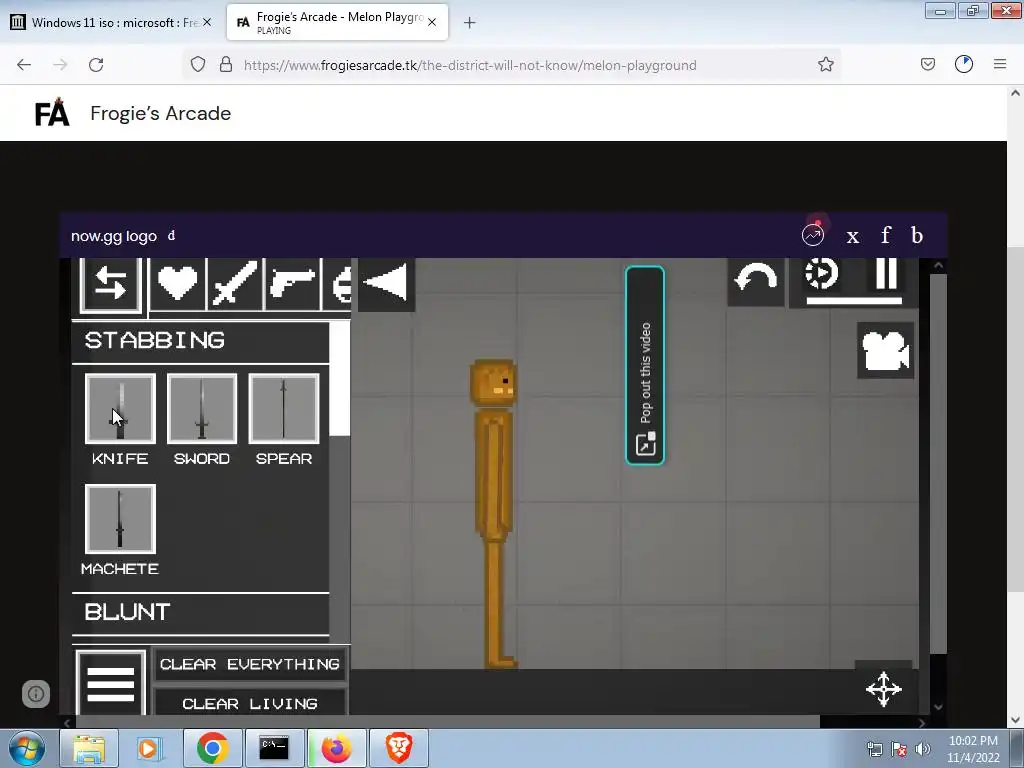
Task: Open the heart living category tab
Action: point(178,284)
